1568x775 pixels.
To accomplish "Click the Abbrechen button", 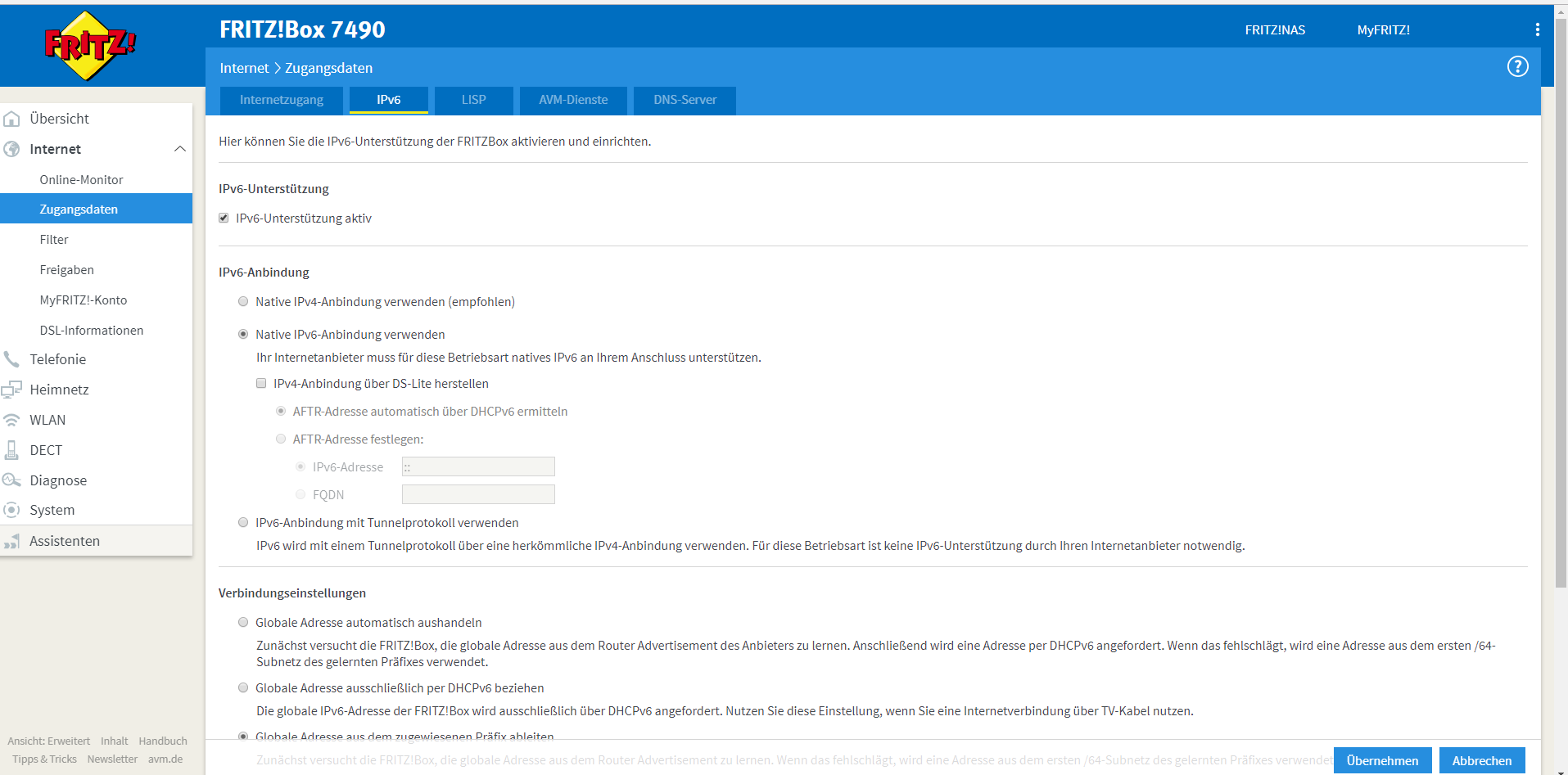I will click(x=1482, y=760).
